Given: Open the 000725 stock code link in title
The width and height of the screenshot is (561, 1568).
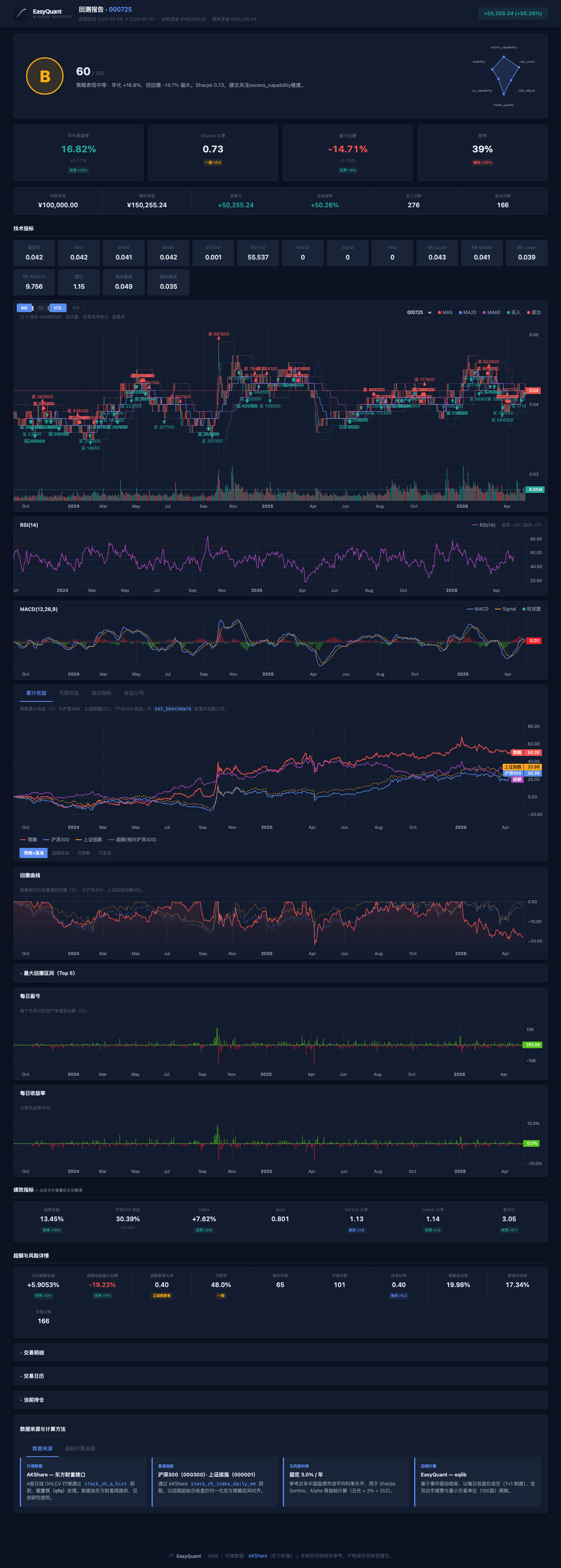Looking at the screenshot, I should [x=120, y=9].
